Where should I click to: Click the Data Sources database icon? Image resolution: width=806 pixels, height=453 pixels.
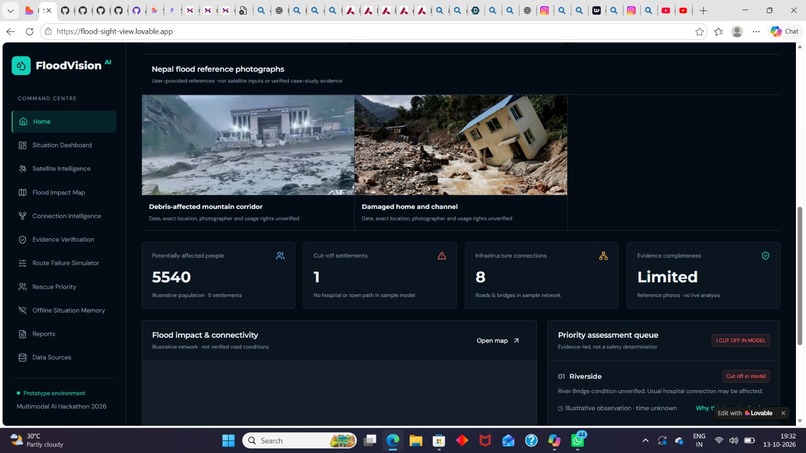click(22, 357)
